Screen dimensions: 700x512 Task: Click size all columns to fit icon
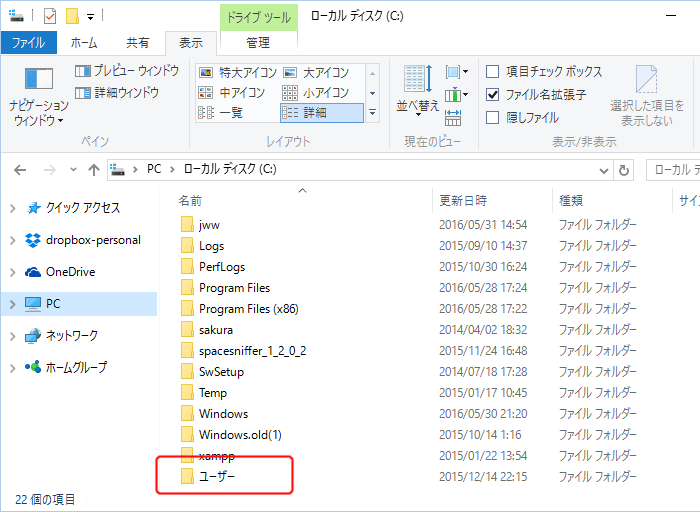tap(453, 118)
